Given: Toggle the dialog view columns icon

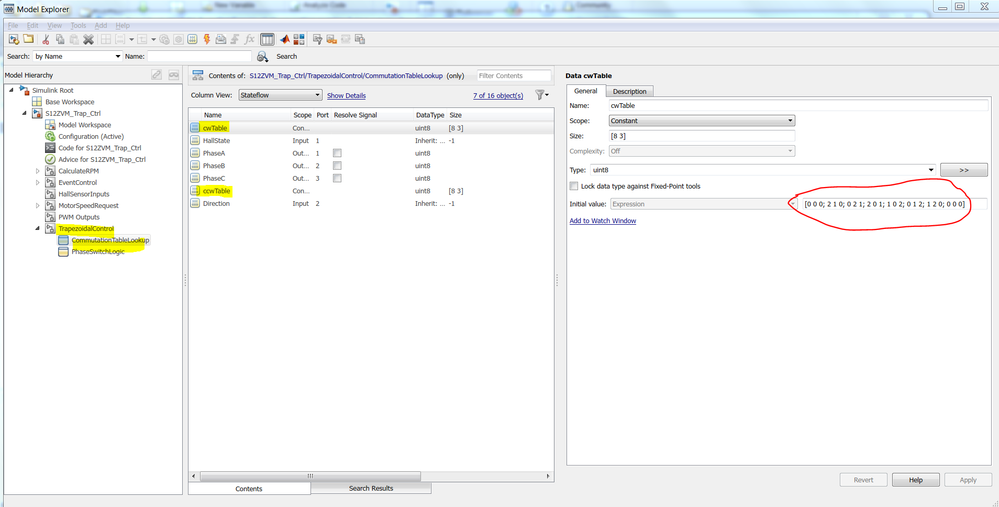Looking at the screenshot, I should pyautogui.click(x=268, y=39).
